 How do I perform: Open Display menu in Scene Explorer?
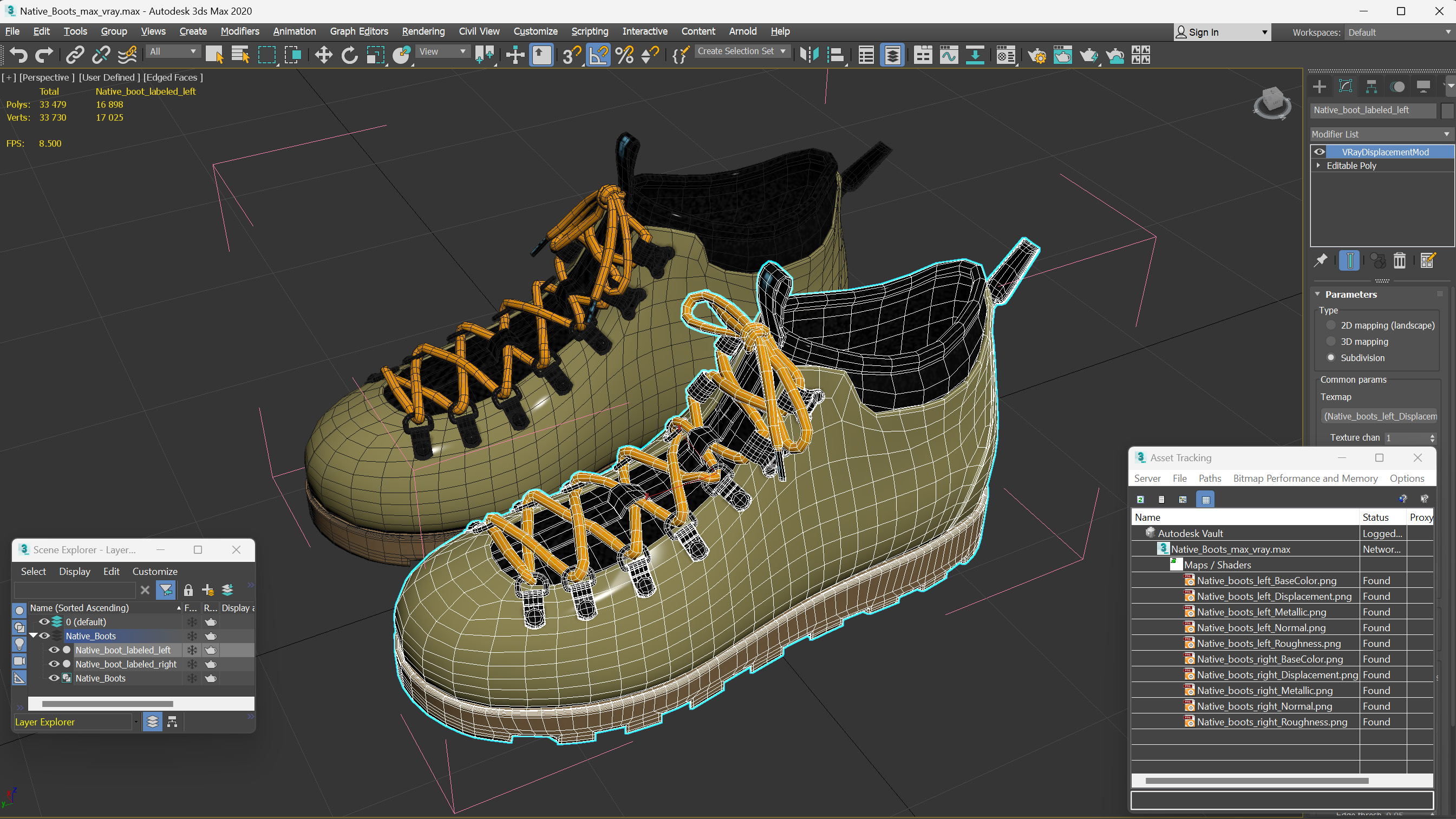coord(75,572)
